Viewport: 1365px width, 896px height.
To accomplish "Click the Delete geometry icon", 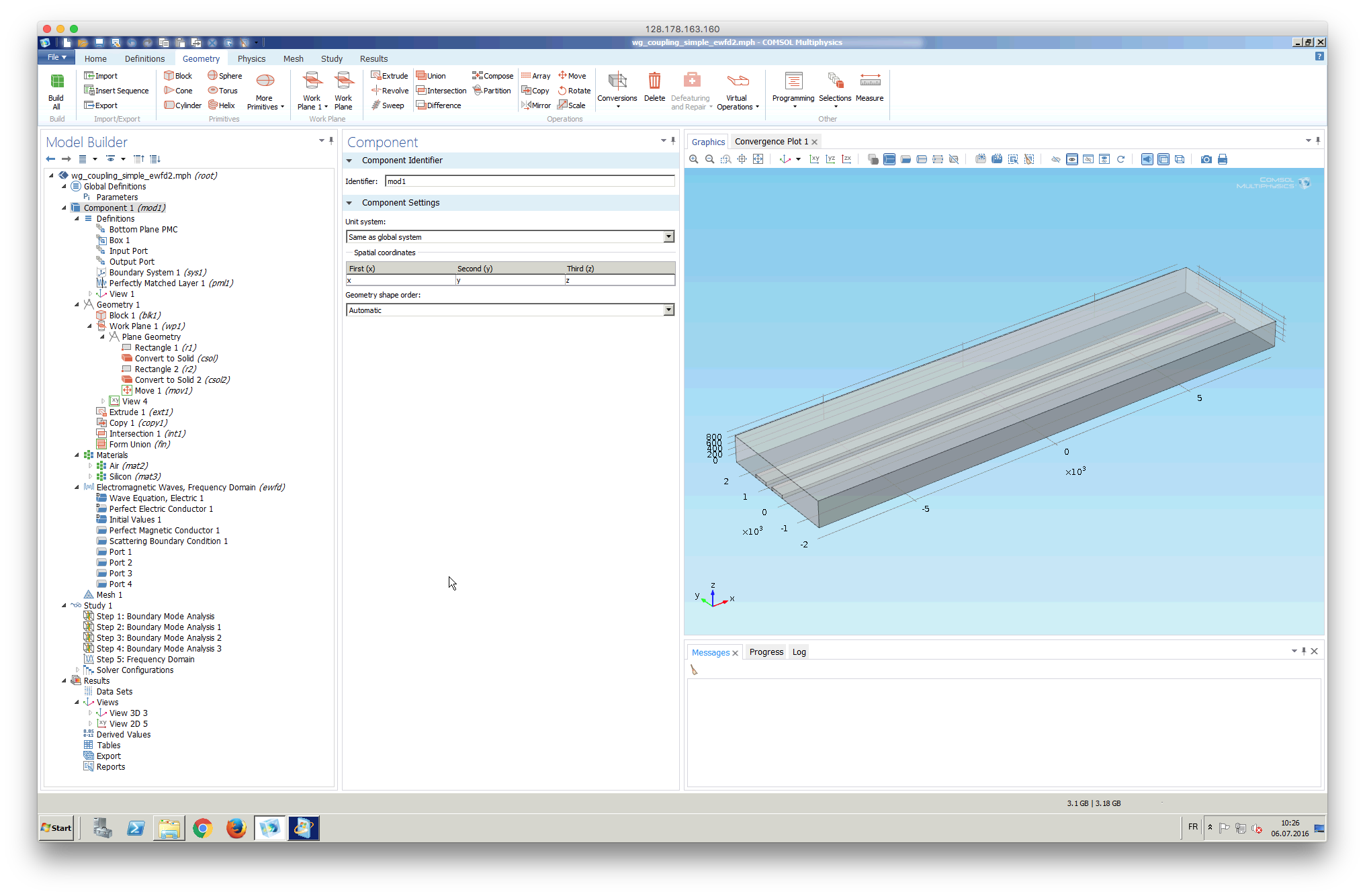I will tap(654, 87).
